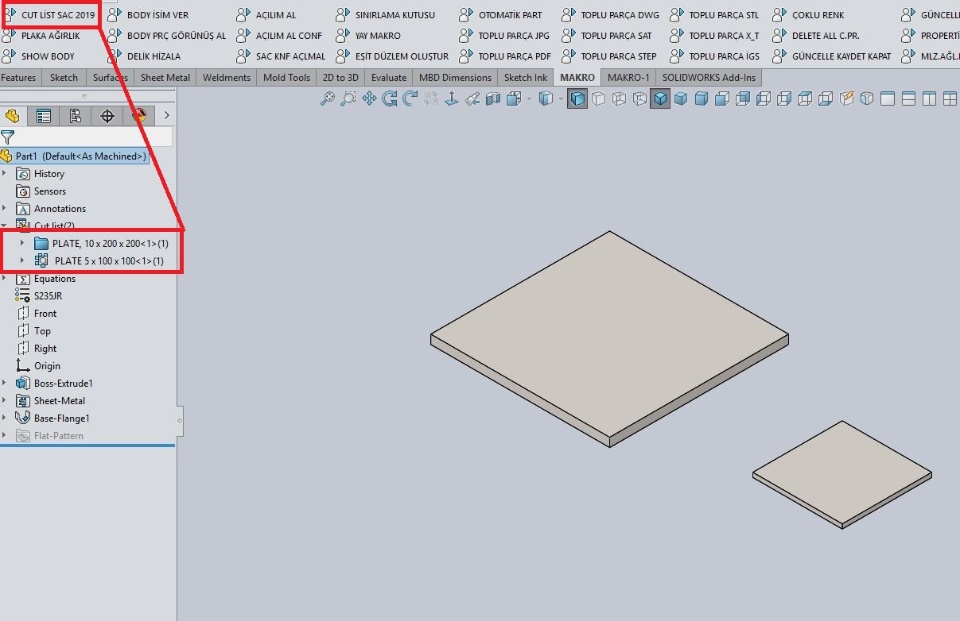The width and height of the screenshot is (960, 621).
Task: Run the SHOW BODY macro
Action: pyautogui.click(x=39, y=56)
